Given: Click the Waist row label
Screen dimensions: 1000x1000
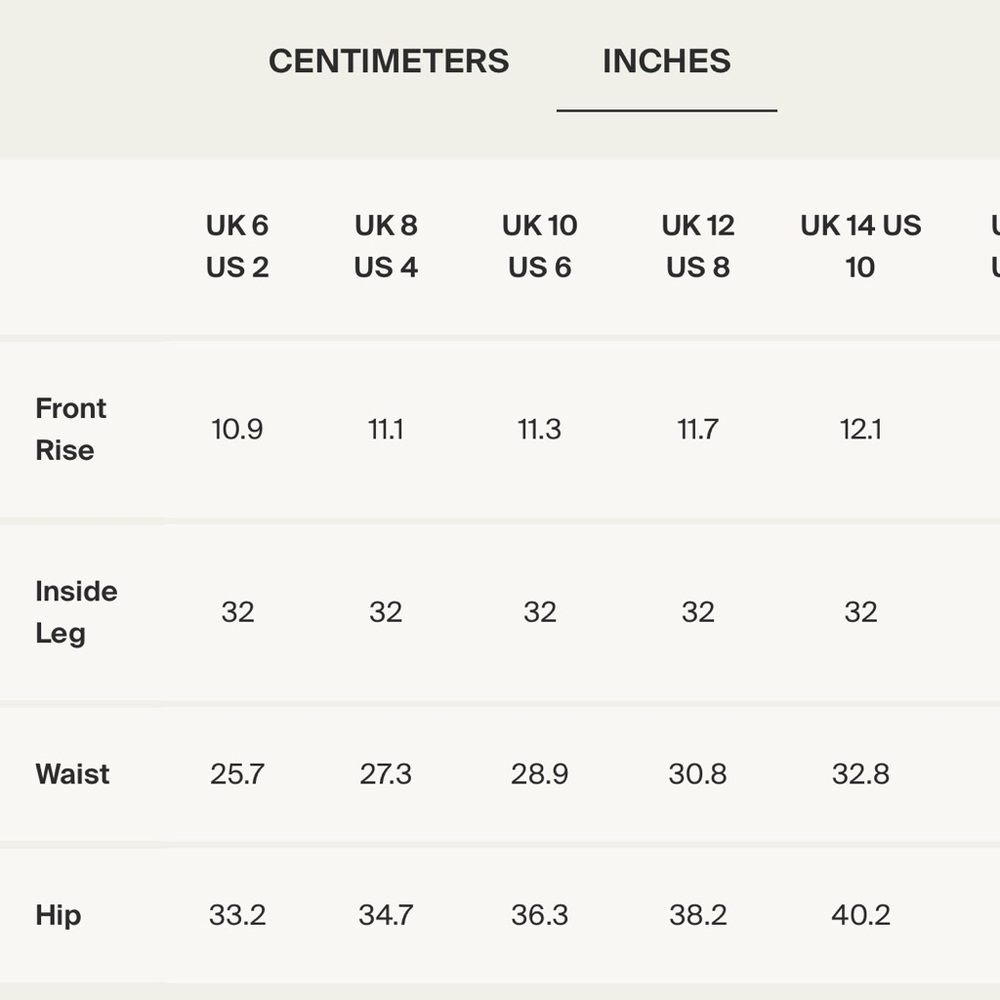Looking at the screenshot, I should (x=72, y=774).
